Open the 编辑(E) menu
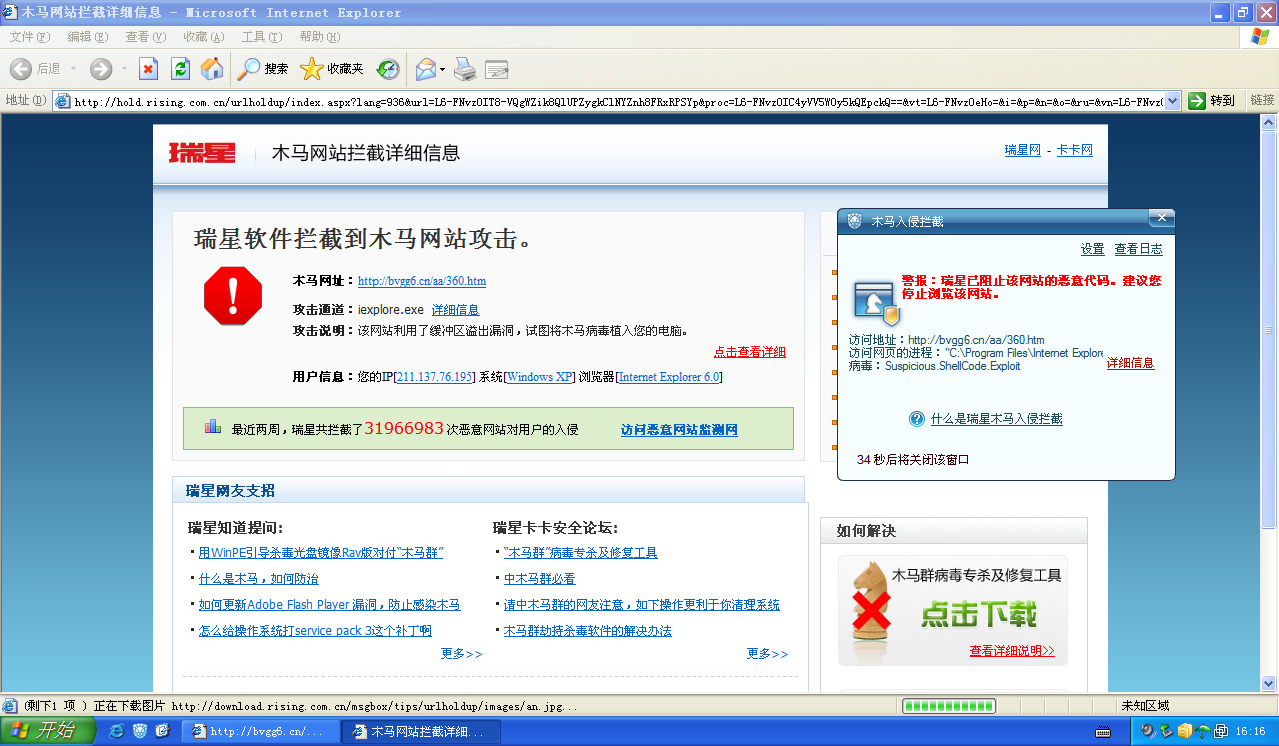Screen dimensions: 1279x746 [88, 37]
